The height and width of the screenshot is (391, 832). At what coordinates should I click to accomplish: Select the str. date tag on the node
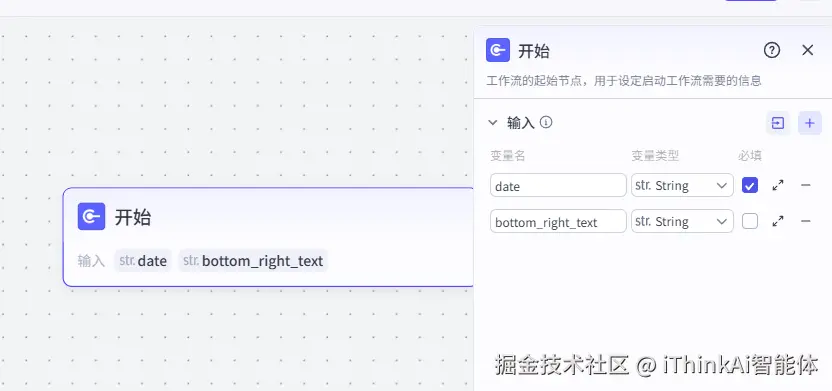tap(143, 260)
